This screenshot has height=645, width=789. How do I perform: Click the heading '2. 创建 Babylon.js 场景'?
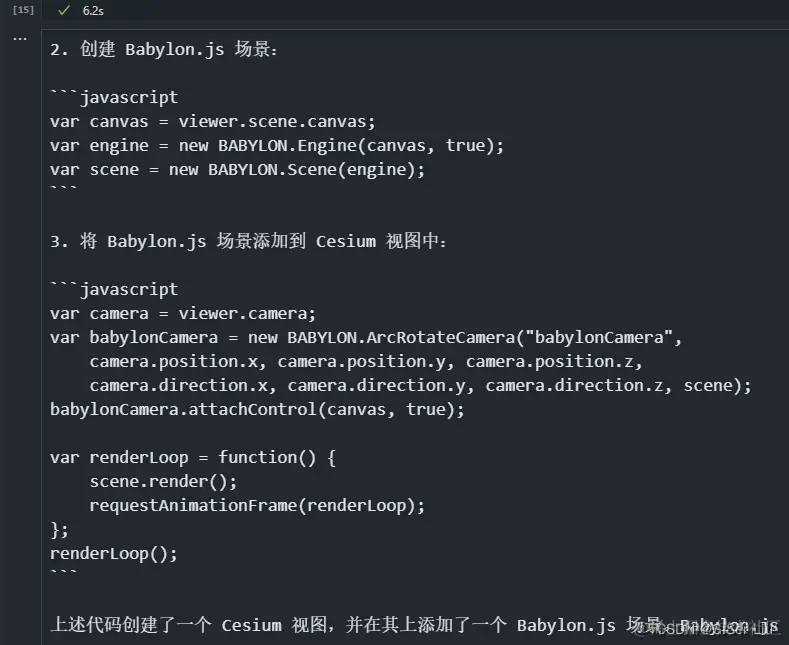point(164,50)
